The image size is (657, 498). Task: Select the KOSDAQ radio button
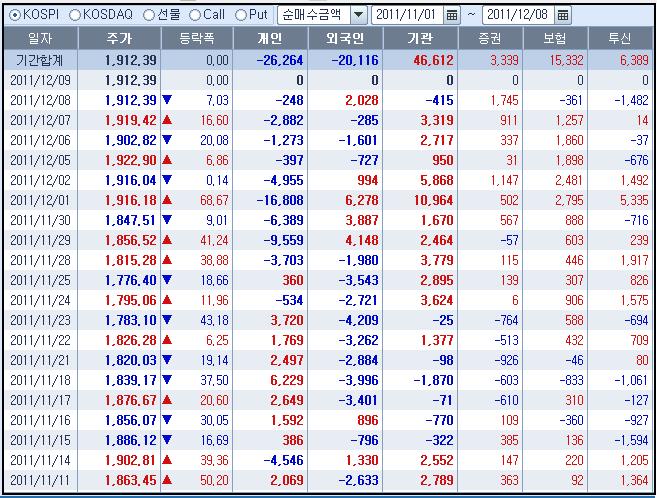75,15
